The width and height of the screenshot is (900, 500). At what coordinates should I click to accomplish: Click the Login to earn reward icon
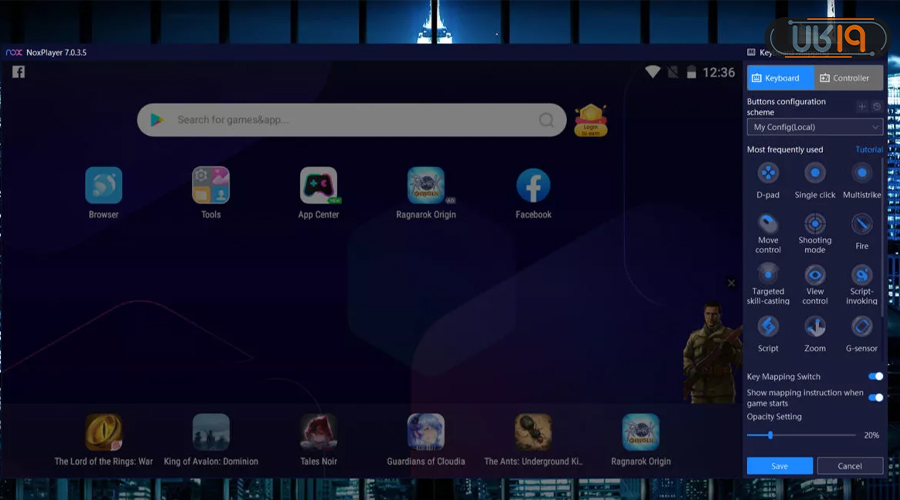[x=591, y=120]
